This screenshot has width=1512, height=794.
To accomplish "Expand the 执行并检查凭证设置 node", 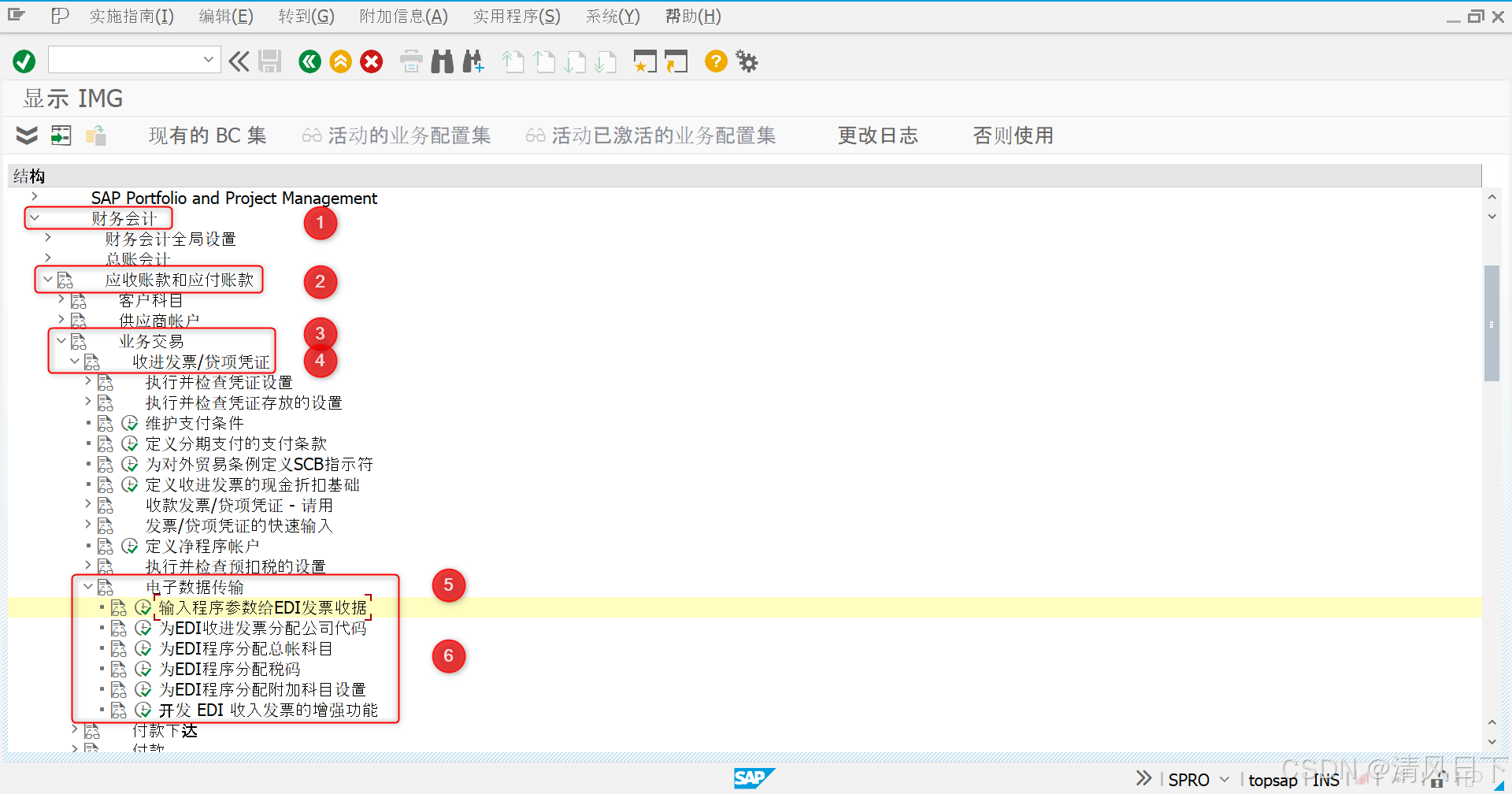I will tap(88, 381).
